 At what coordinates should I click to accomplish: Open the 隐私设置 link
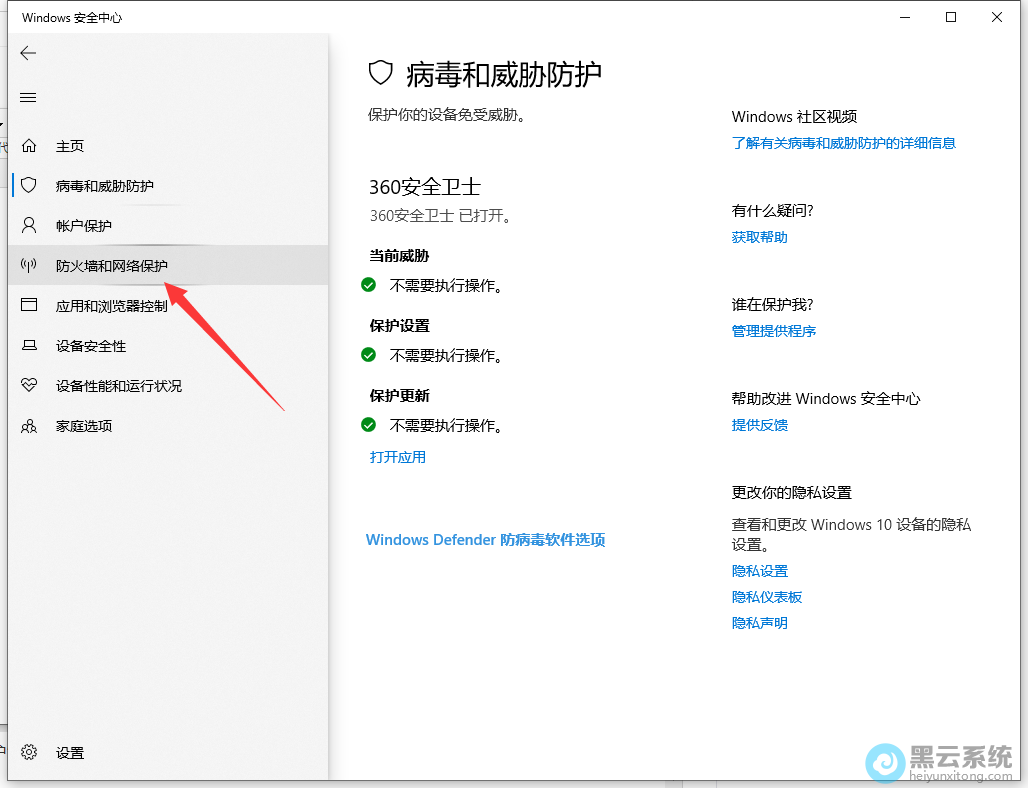tap(759, 571)
